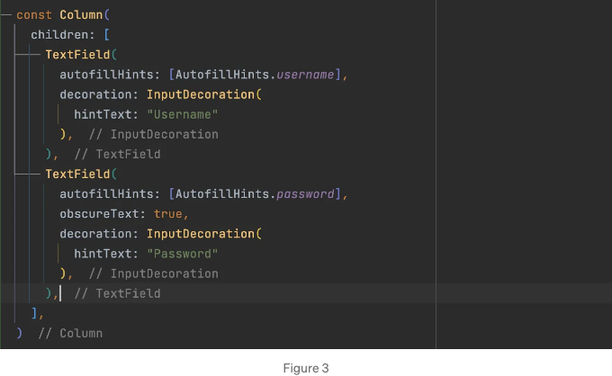Screen dimensions: 612x376
Task: Click the 'true' value after obscureText
Action: pos(168,214)
